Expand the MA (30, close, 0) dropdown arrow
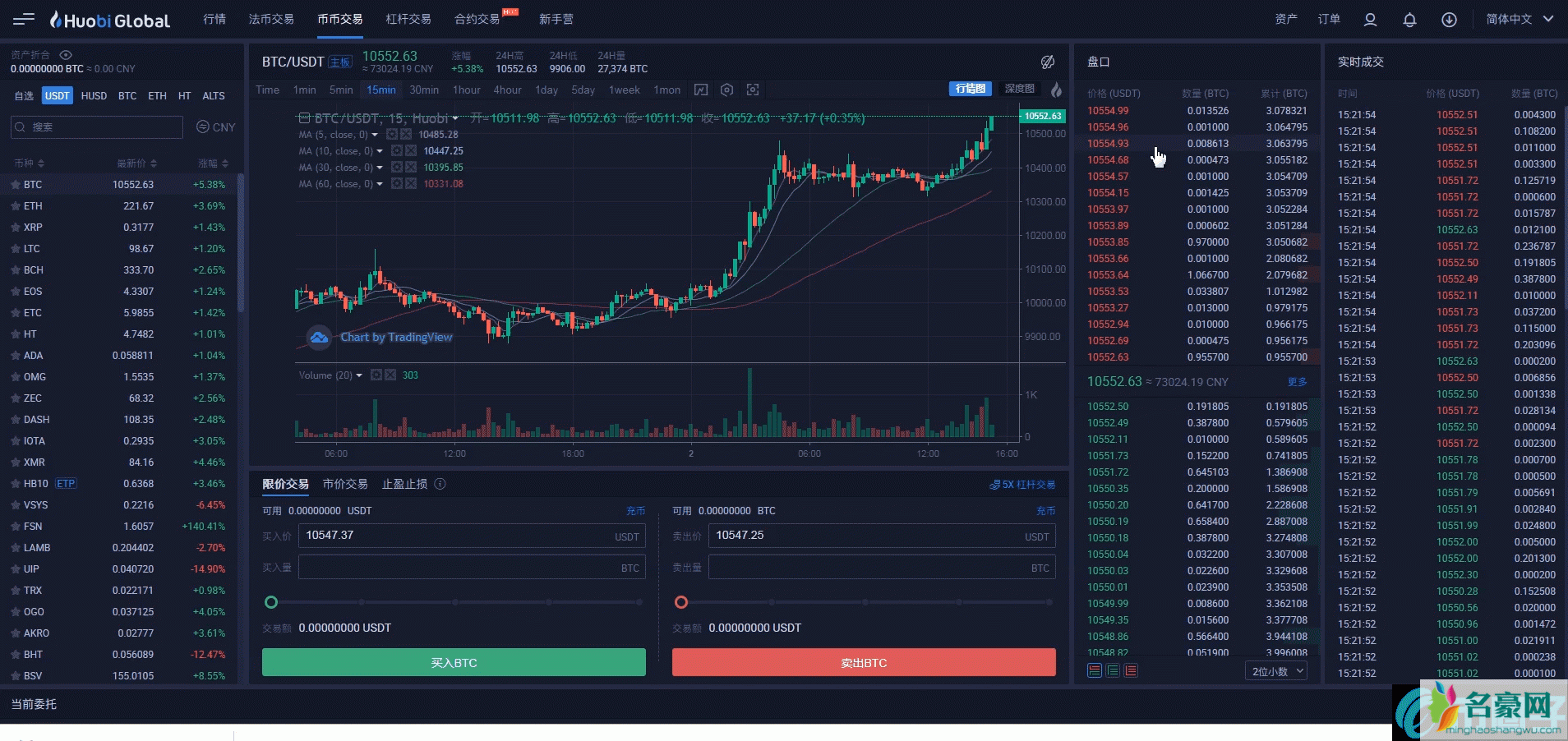The width and height of the screenshot is (1568, 741). [x=380, y=168]
